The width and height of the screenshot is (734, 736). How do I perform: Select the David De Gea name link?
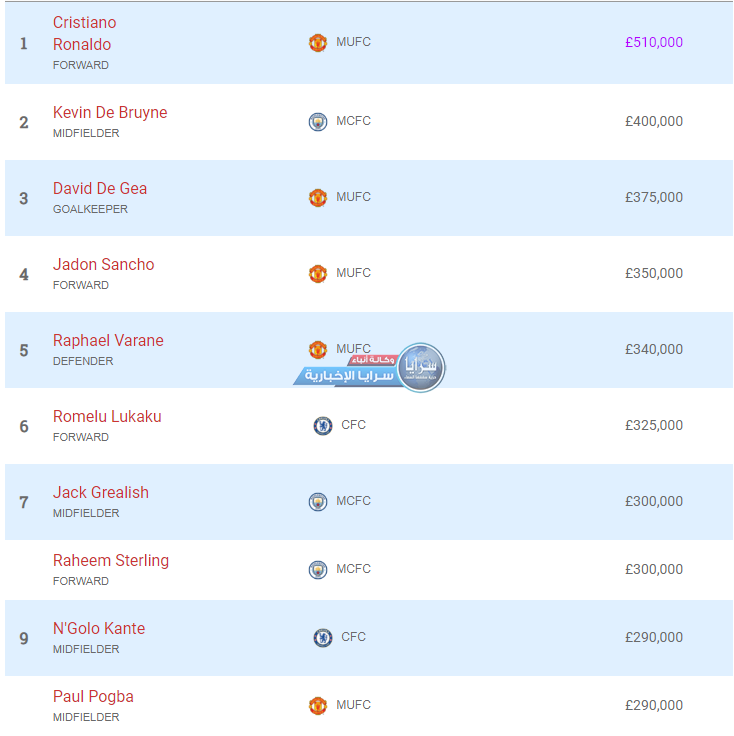pyautogui.click(x=100, y=189)
